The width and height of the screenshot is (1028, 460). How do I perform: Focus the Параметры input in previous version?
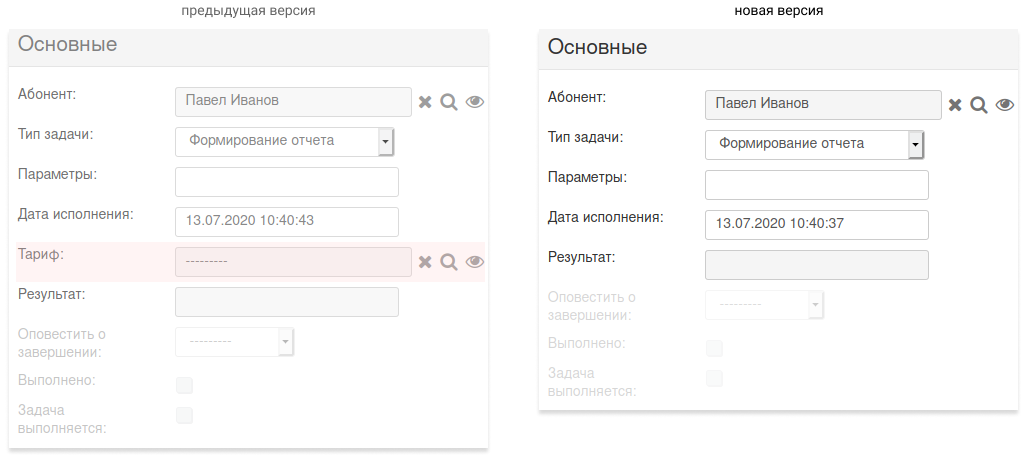click(x=287, y=182)
